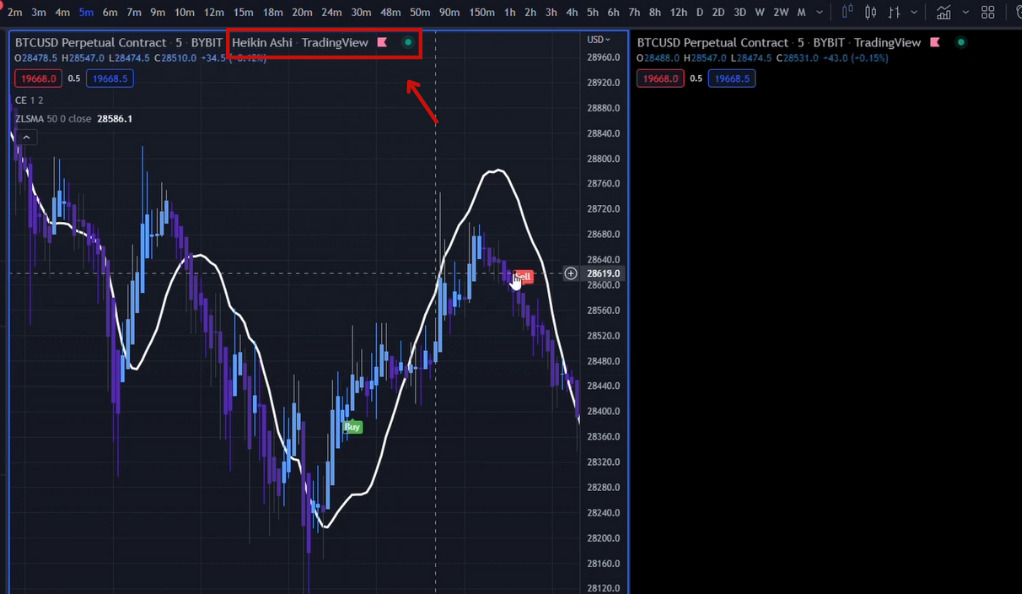Viewport: 1022px width, 594px height.
Task: Collapse the indicator legend with chevron button
Action: pyautogui.click(x=26, y=138)
